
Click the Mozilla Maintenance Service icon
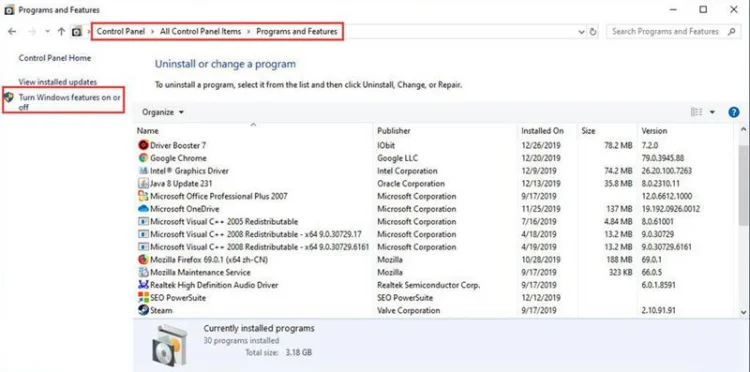pyautogui.click(x=143, y=272)
